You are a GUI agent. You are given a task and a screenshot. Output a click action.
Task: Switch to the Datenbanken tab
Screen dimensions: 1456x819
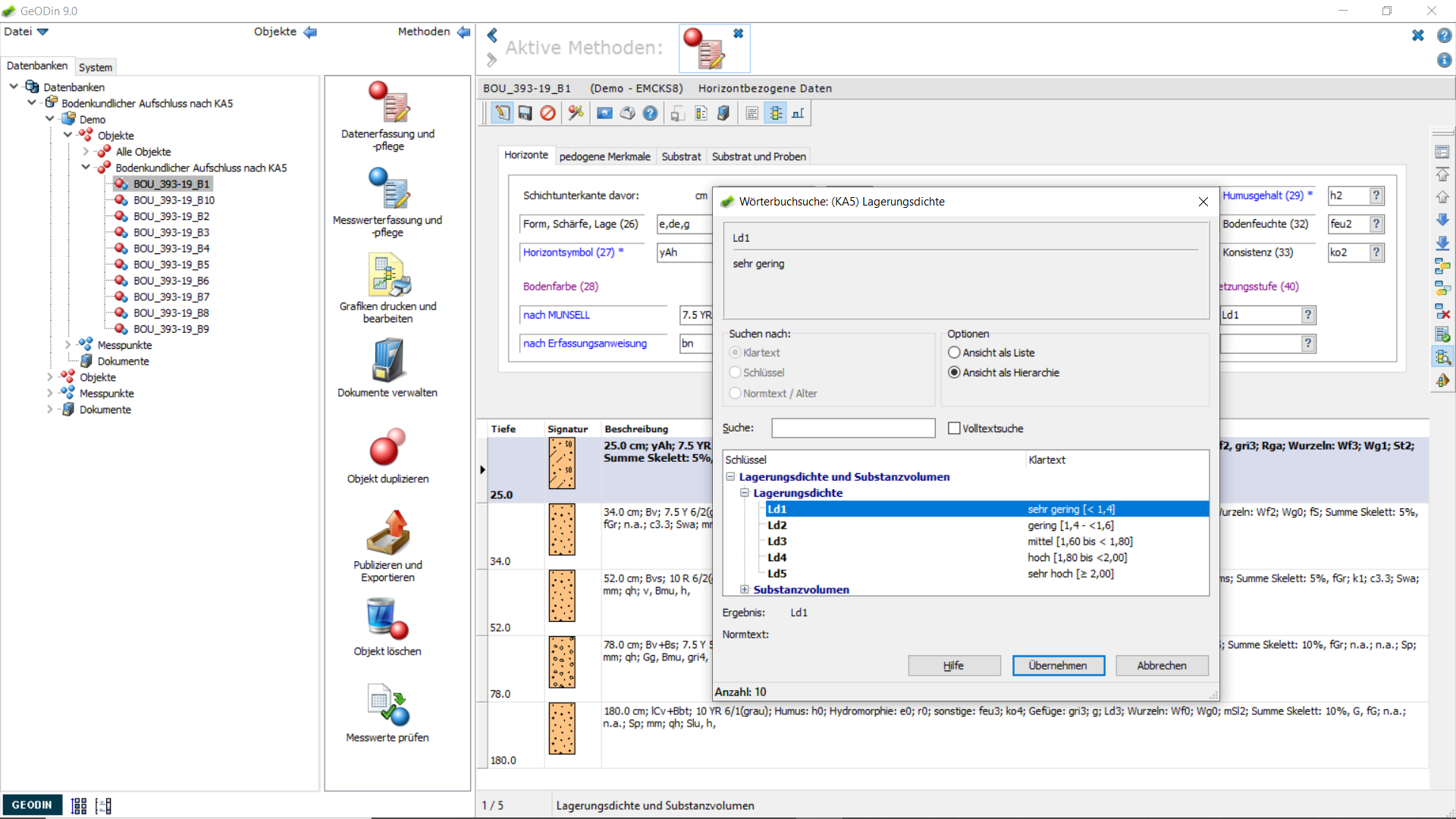(37, 66)
